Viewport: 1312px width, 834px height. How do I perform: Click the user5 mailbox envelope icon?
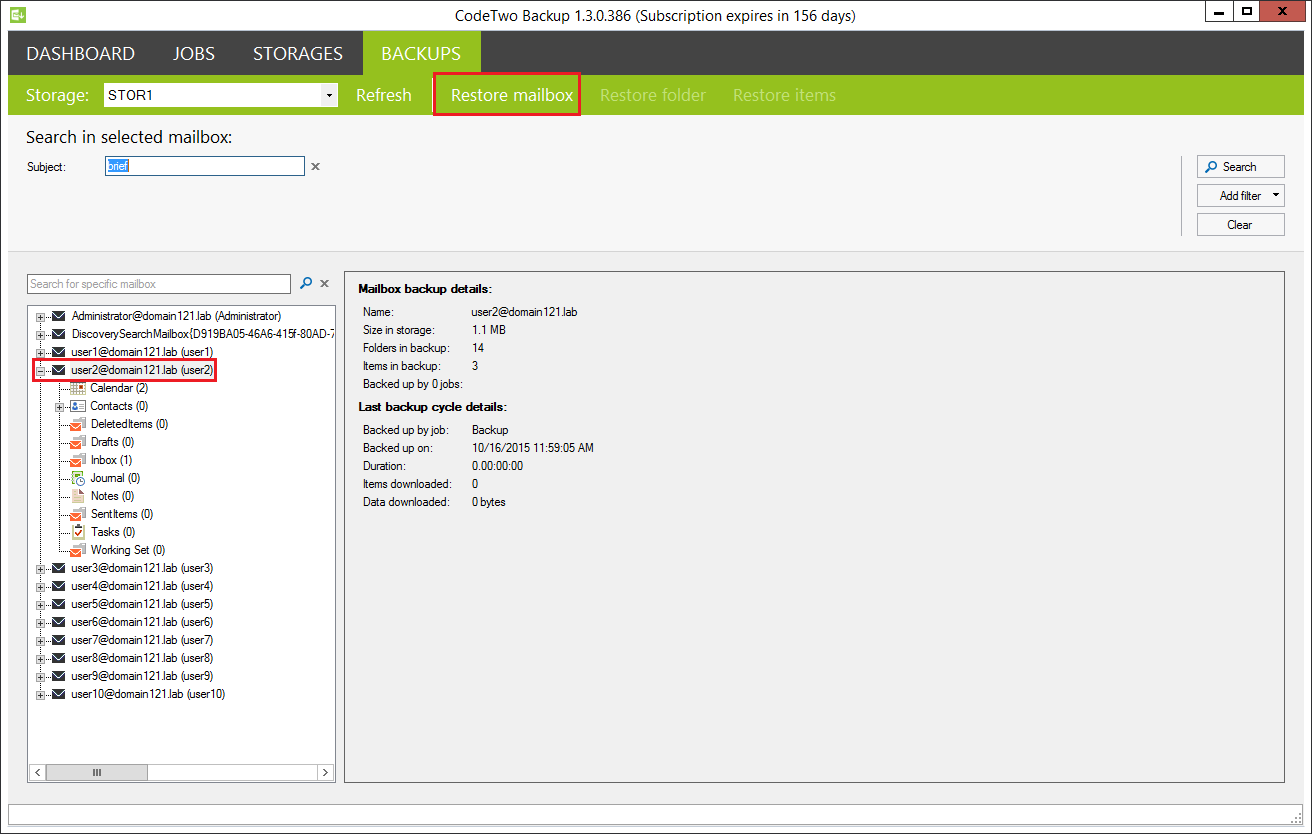[x=59, y=604]
